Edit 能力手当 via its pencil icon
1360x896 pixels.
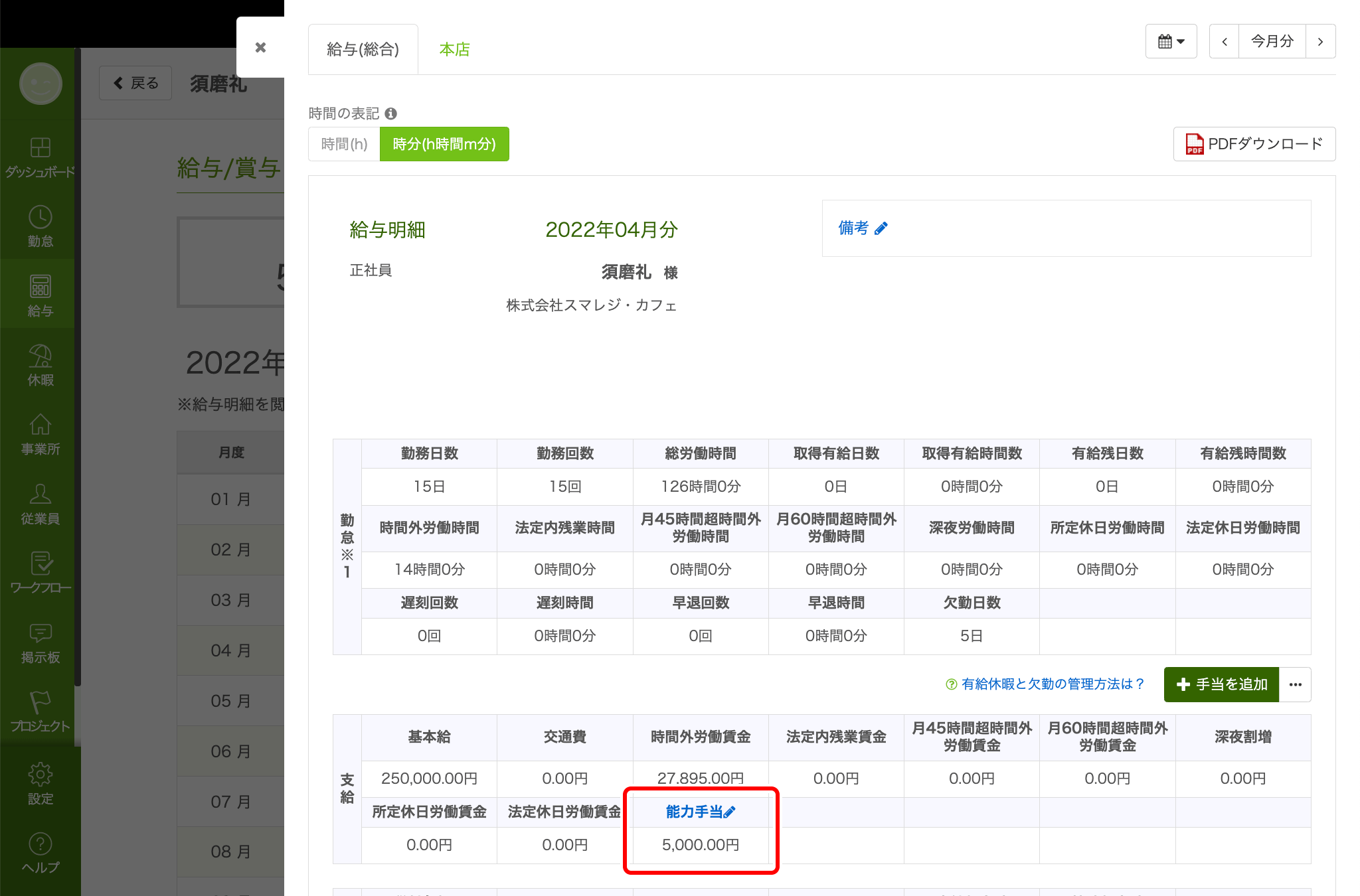730,812
